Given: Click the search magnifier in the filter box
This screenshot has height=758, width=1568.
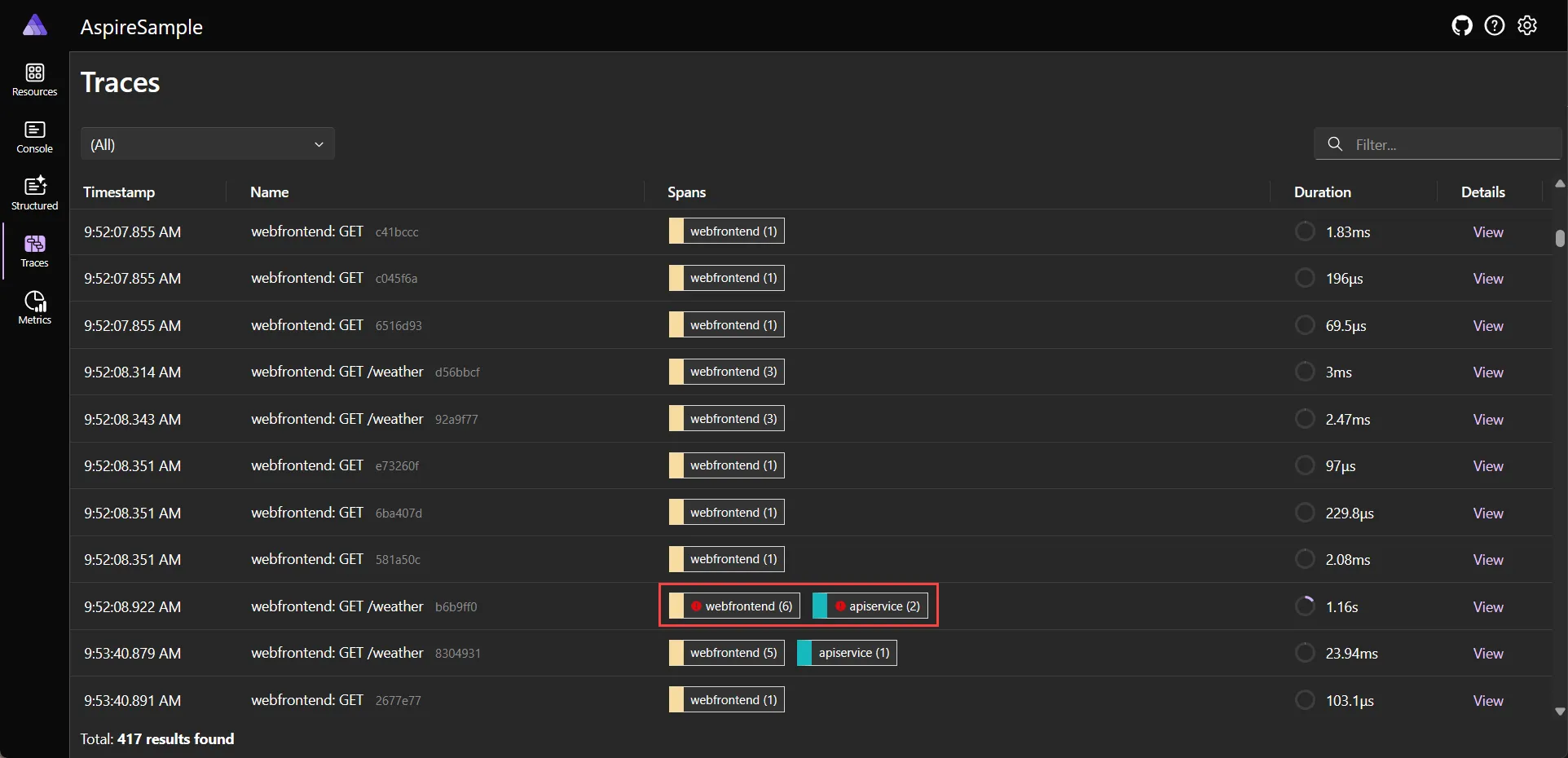Looking at the screenshot, I should point(1334,144).
